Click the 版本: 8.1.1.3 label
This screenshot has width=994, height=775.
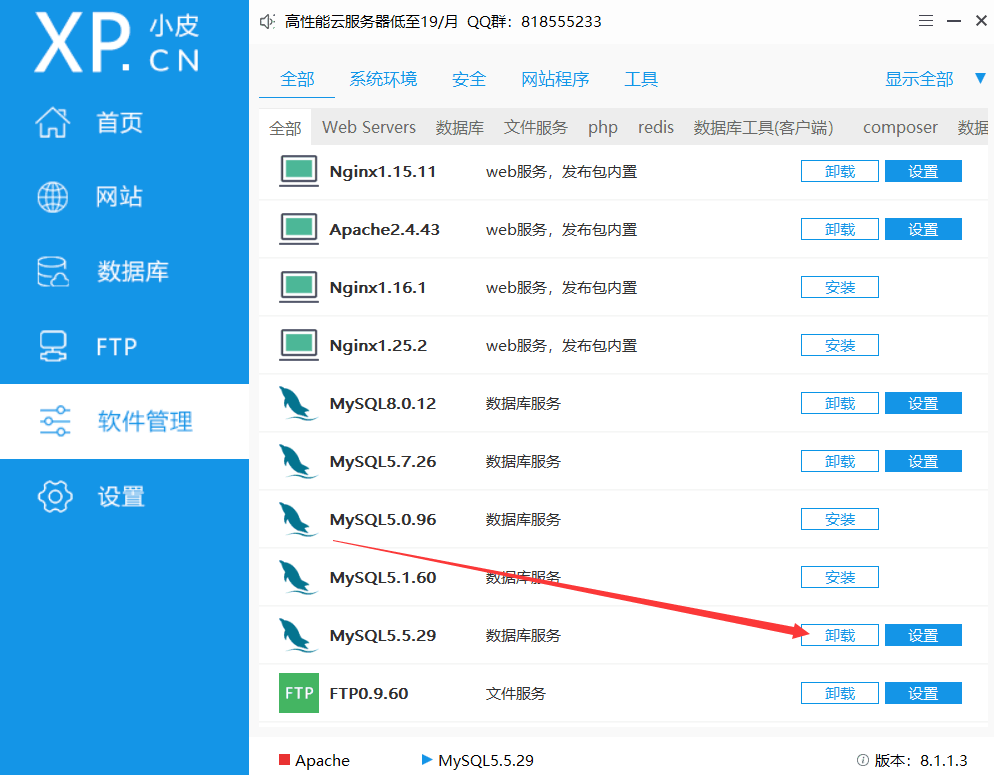point(921,760)
